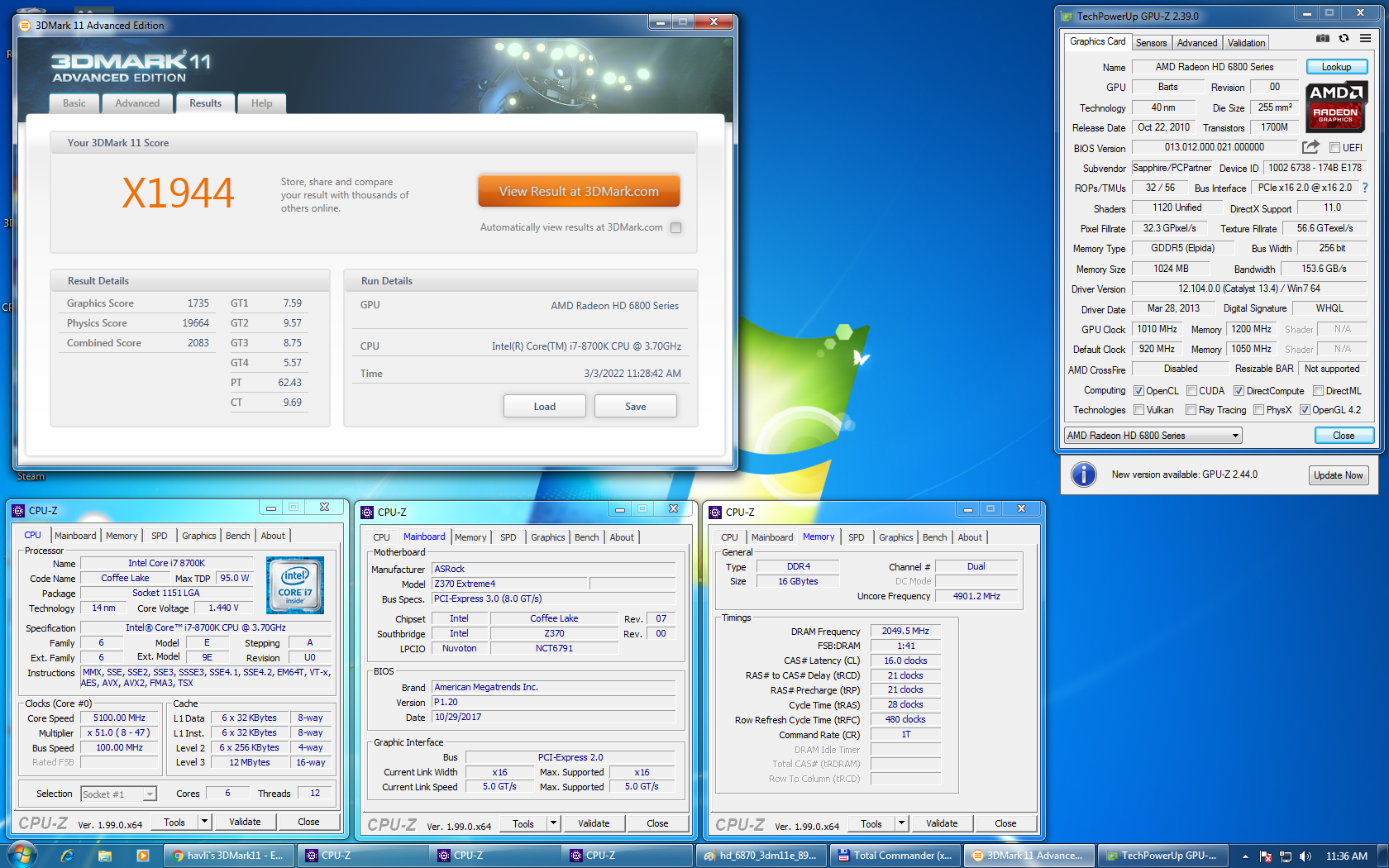Click the 3DMark 11 window title icon
The image size is (1389, 868).
[25, 26]
